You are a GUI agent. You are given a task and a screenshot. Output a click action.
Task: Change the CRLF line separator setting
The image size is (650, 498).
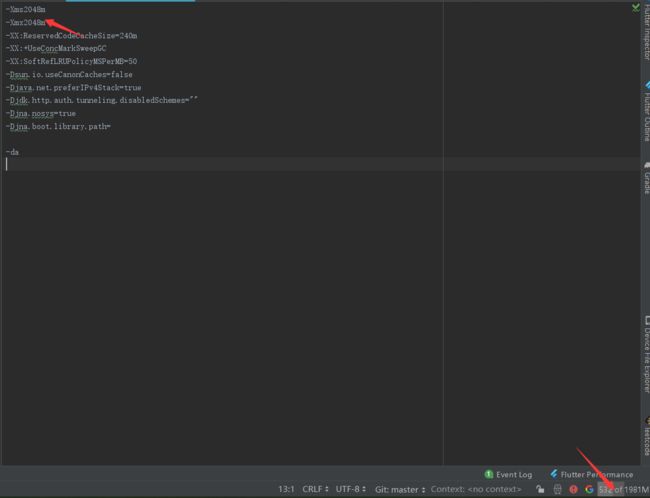click(315, 489)
